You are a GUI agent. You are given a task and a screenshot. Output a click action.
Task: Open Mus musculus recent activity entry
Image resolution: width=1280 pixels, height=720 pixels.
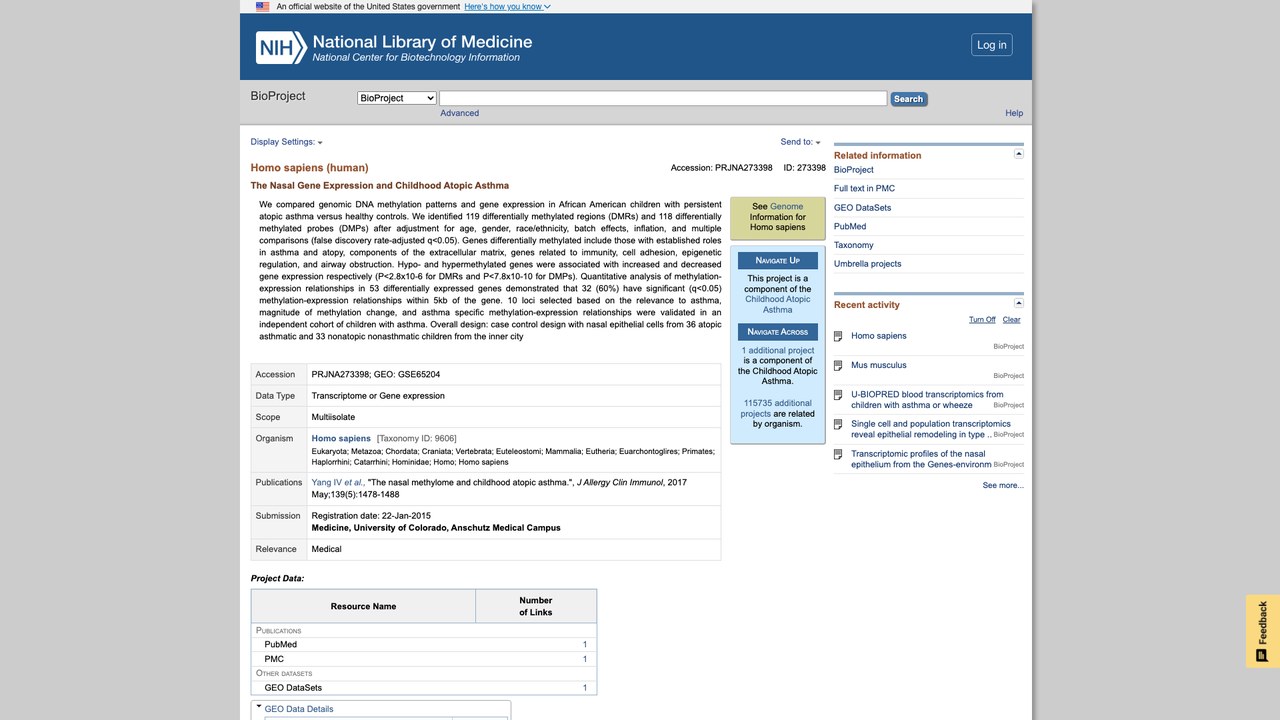point(879,365)
